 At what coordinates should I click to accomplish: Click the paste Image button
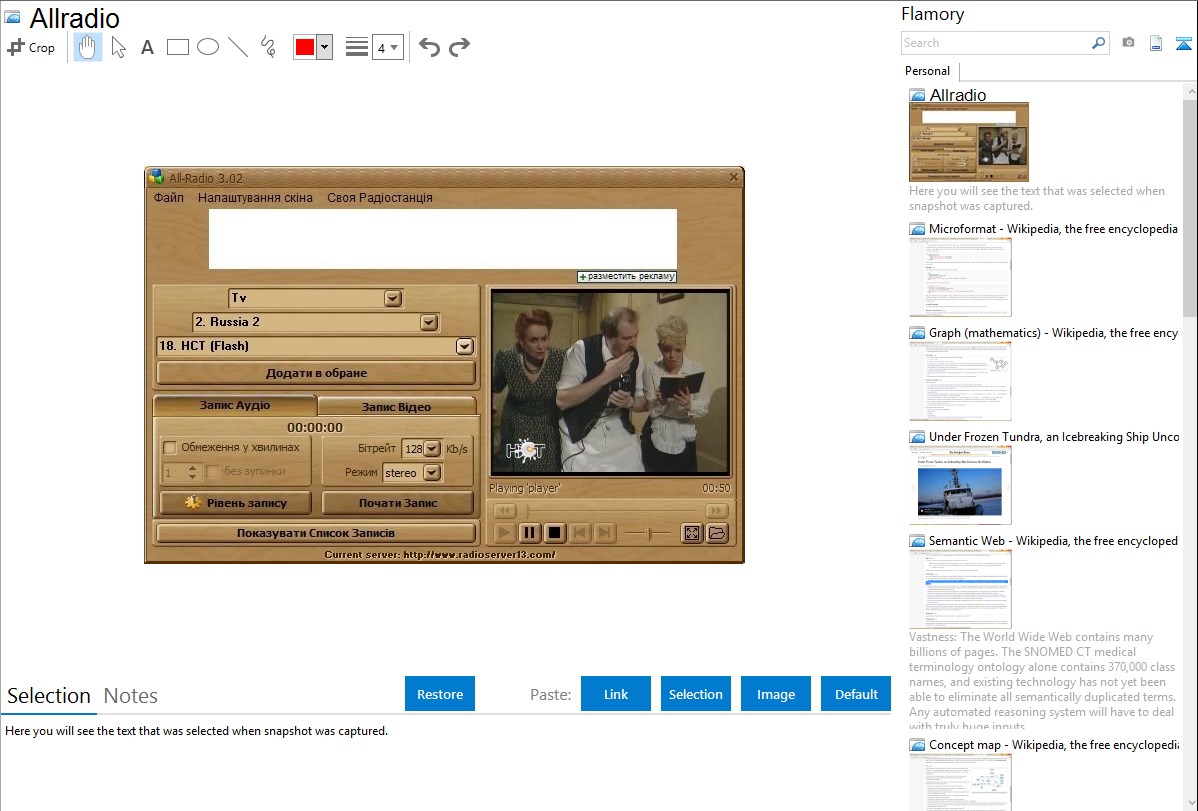pyautogui.click(x=776, y=694)
